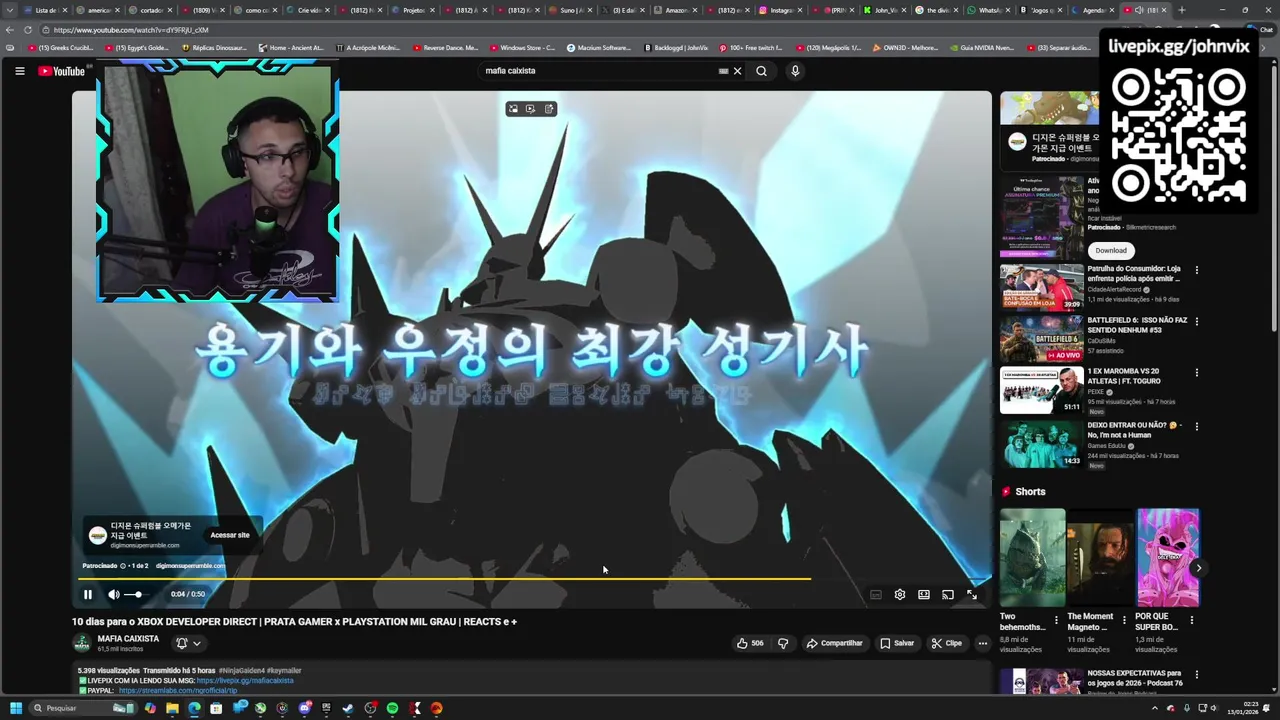Click the taskbar Pesquisar search box

coord(82,708)
